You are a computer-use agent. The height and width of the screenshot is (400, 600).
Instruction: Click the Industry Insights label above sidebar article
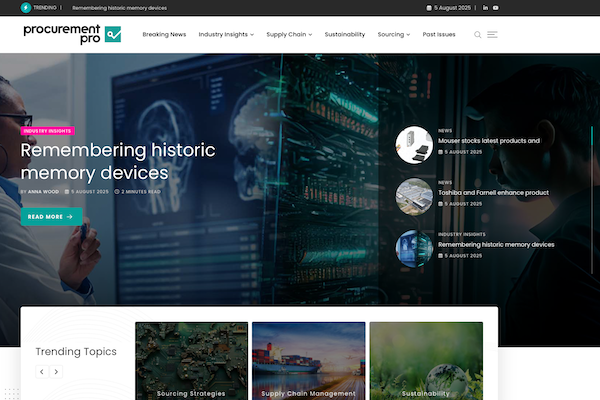click(461, 234)
